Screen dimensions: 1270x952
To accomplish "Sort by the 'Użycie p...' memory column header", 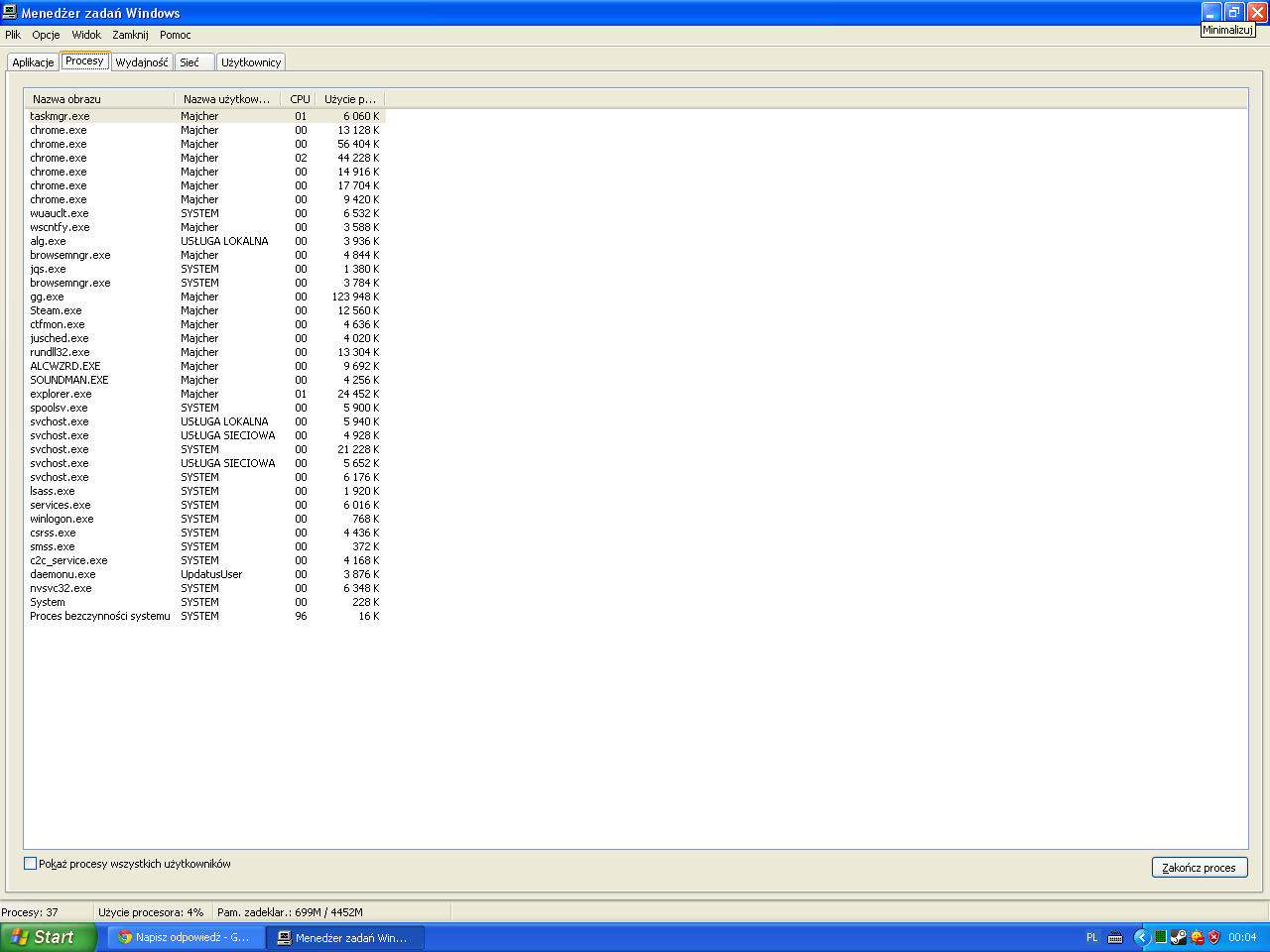I will 350,99.
